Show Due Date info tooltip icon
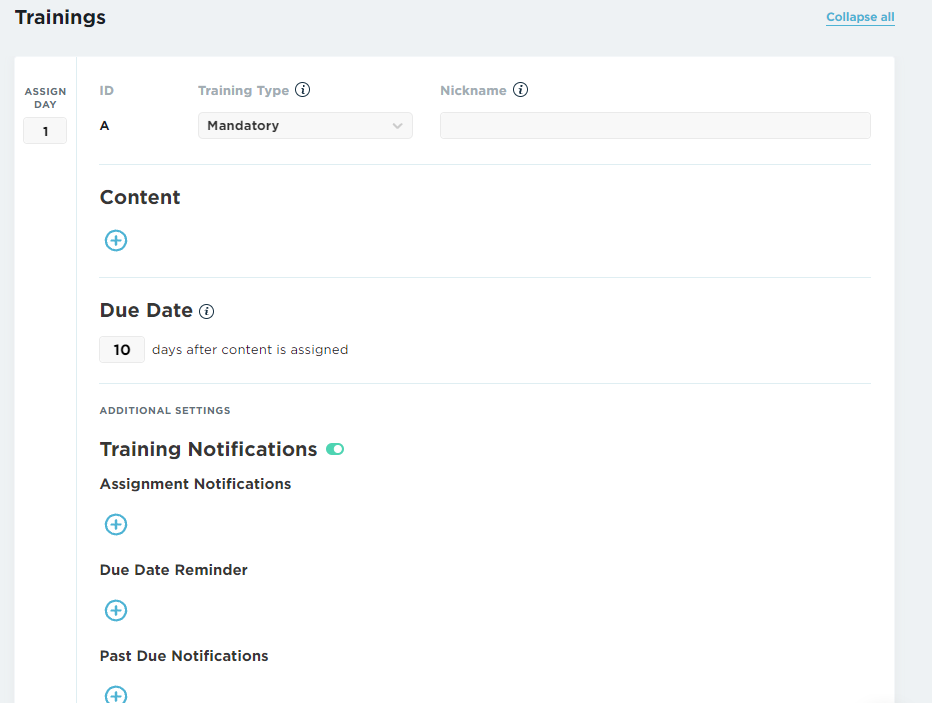 pyautogui.click(x=206, y=311)
